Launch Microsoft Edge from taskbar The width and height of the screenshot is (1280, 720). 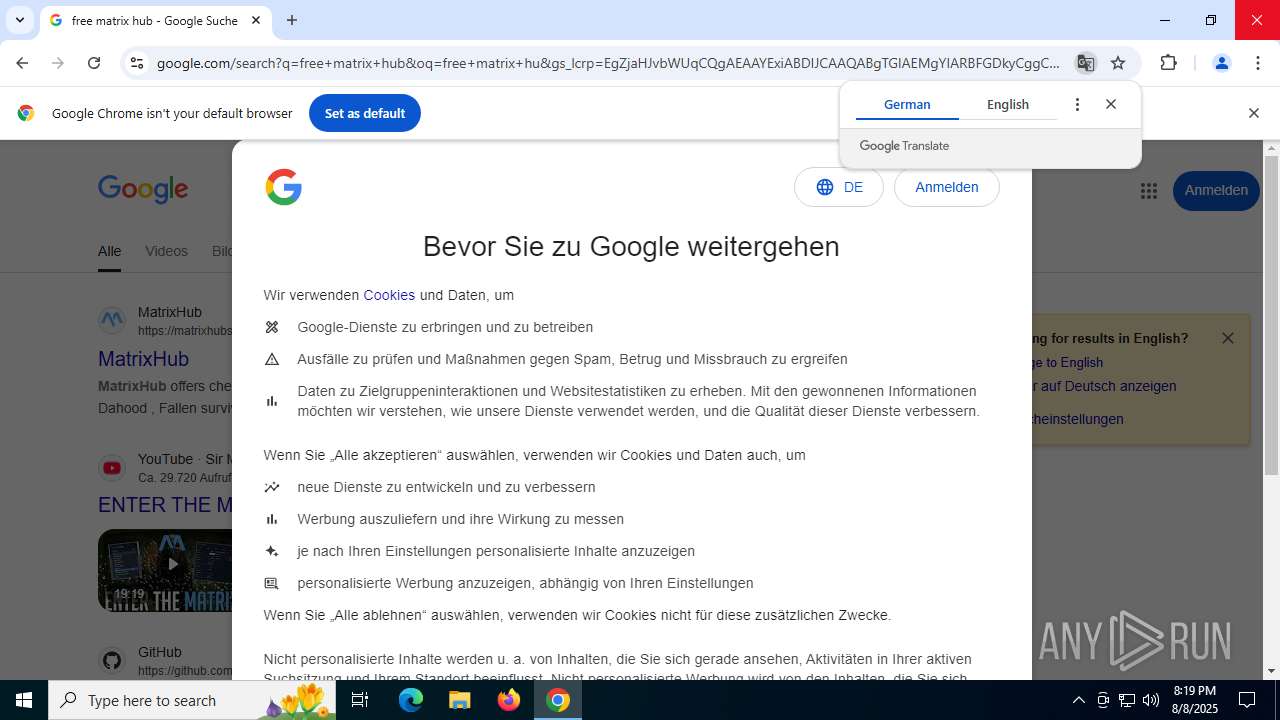point(411,700)
